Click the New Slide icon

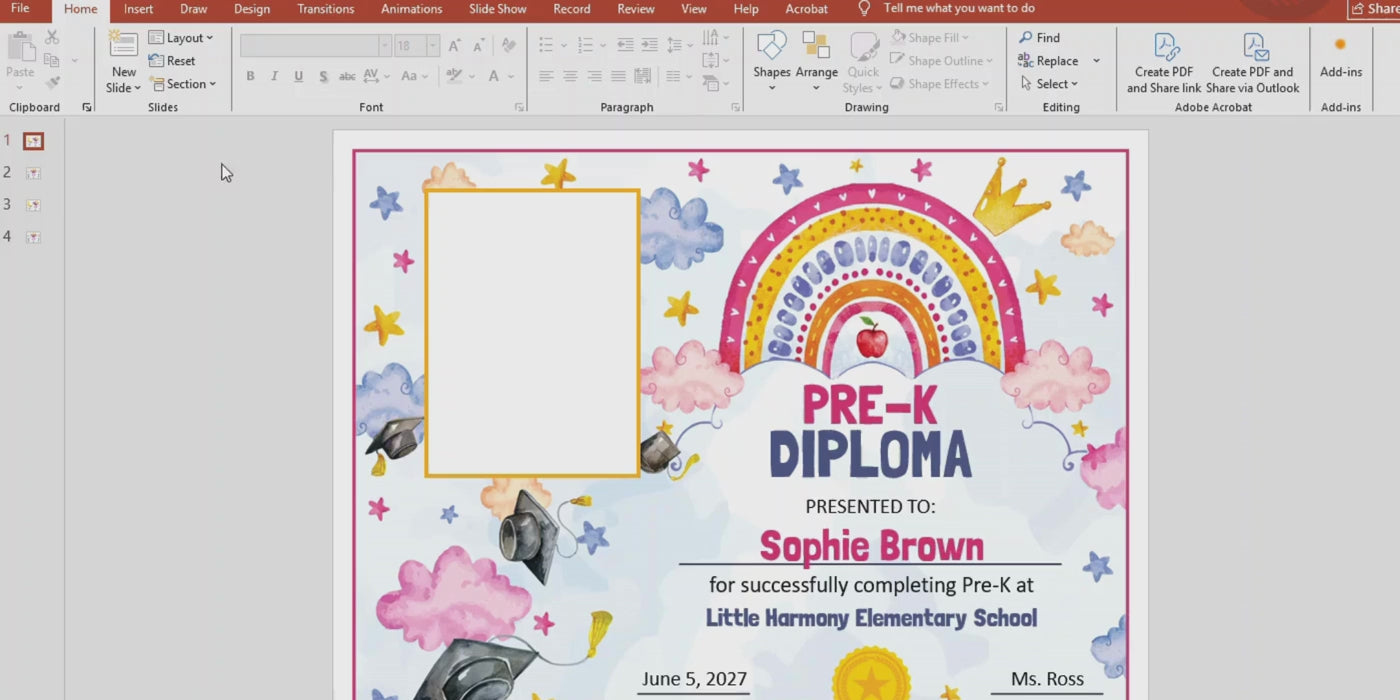coord(124,45)
